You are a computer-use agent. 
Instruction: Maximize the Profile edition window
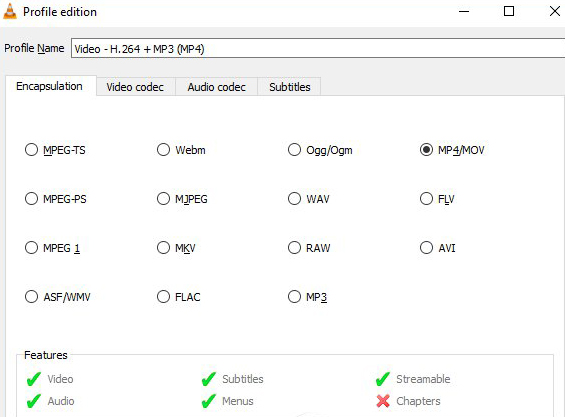(x=509, y=12)
